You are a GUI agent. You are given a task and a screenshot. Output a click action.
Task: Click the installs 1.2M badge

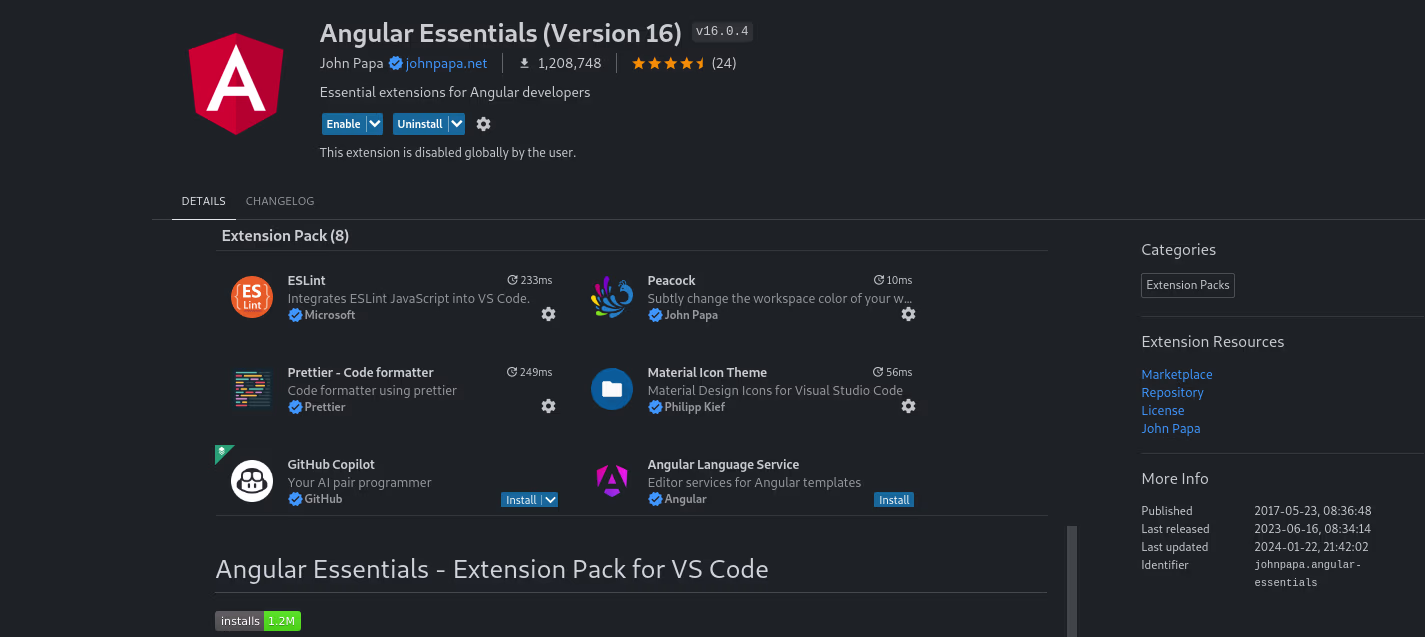pyautogui.click(x=258, y=621)
